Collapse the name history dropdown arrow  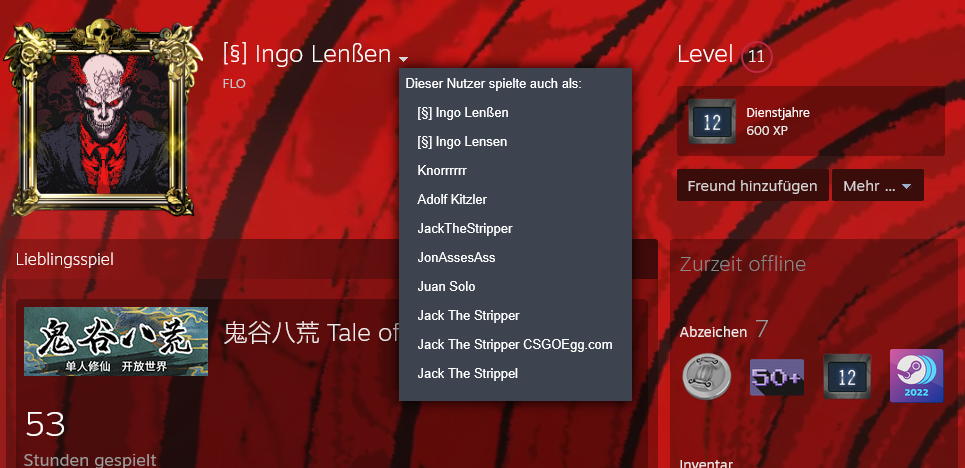(403, 59)
